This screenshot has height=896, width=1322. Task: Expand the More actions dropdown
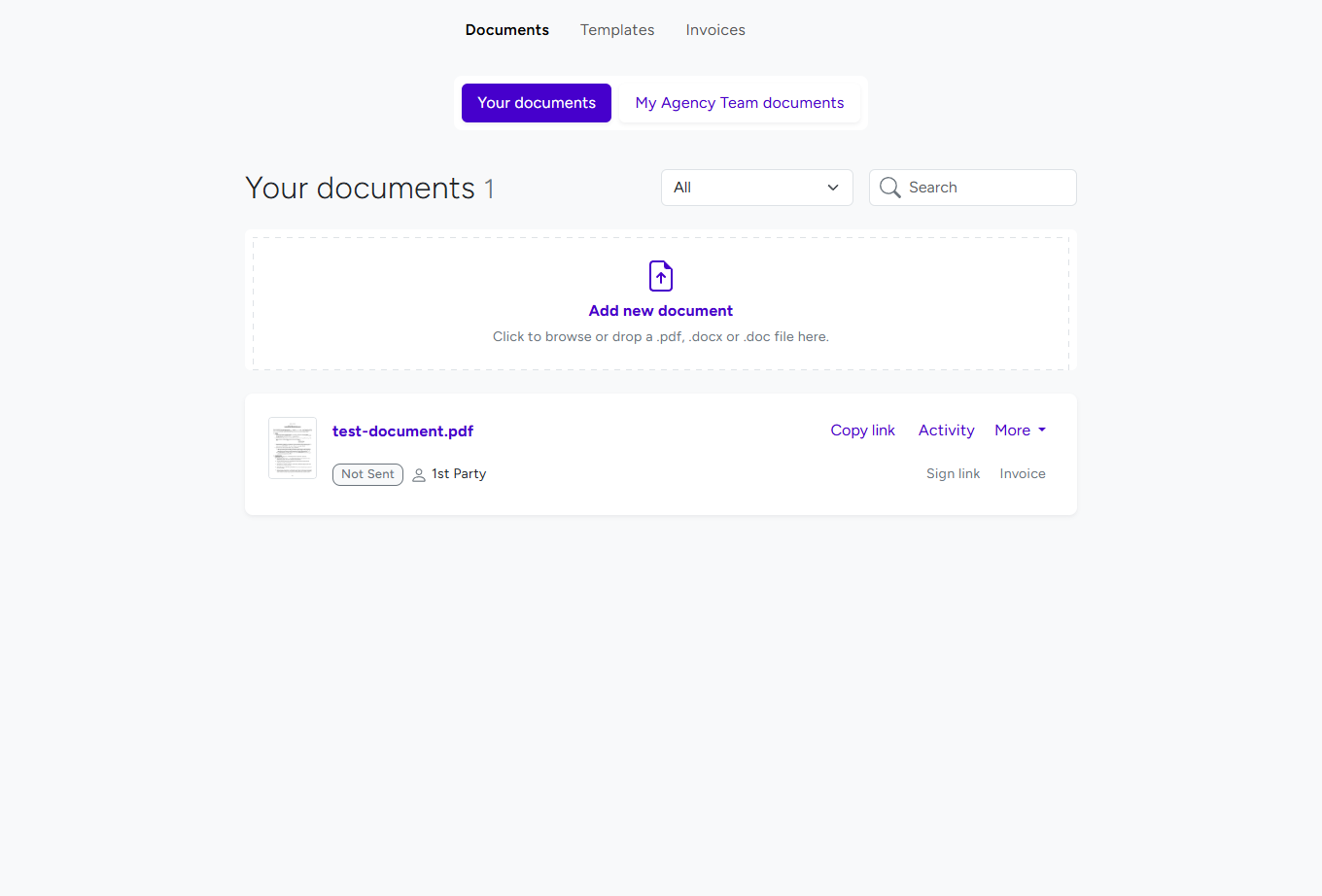[1020, 430]
